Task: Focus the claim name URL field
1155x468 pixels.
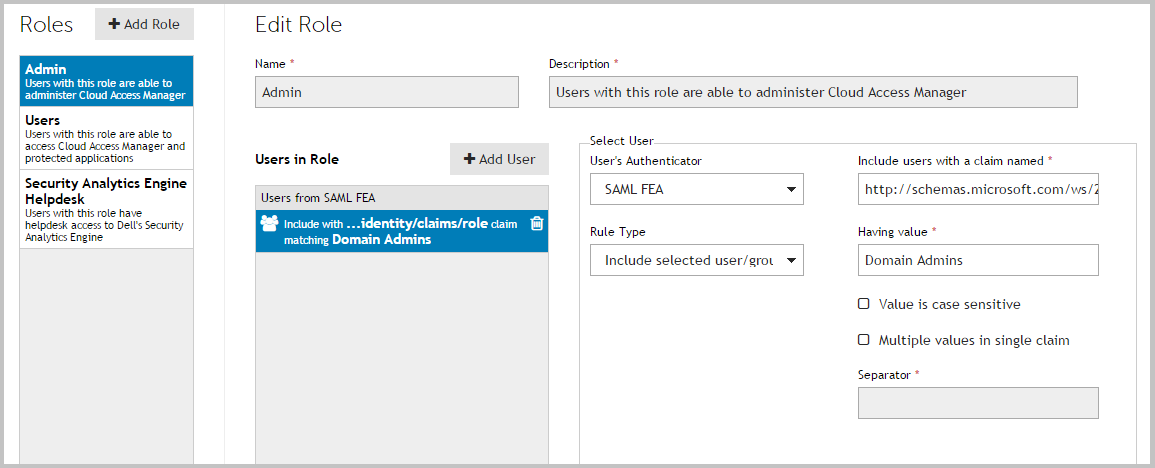Action: 978,188
